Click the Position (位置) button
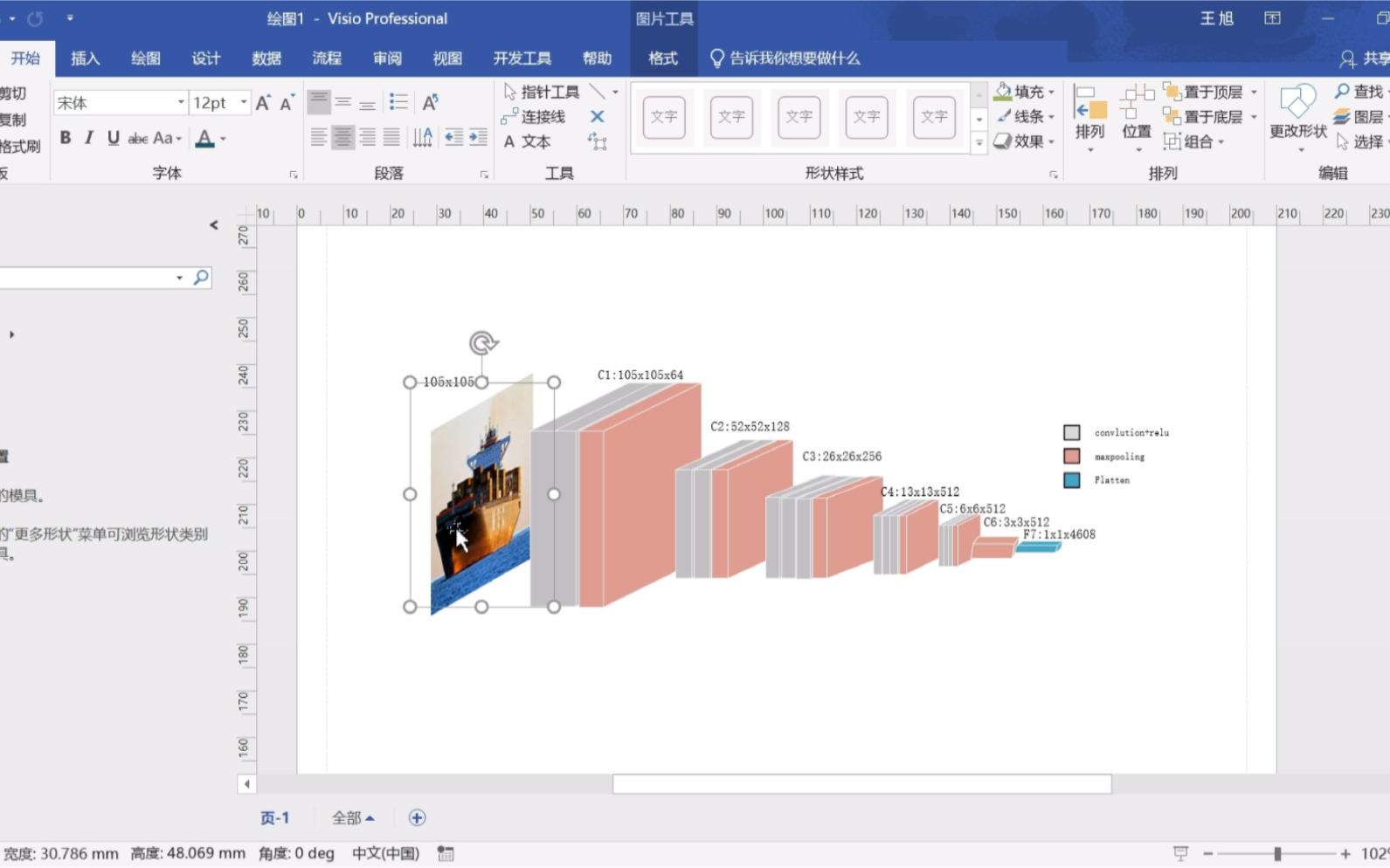The height and width of the screenshot is (868, 1390). point(1137,119)
